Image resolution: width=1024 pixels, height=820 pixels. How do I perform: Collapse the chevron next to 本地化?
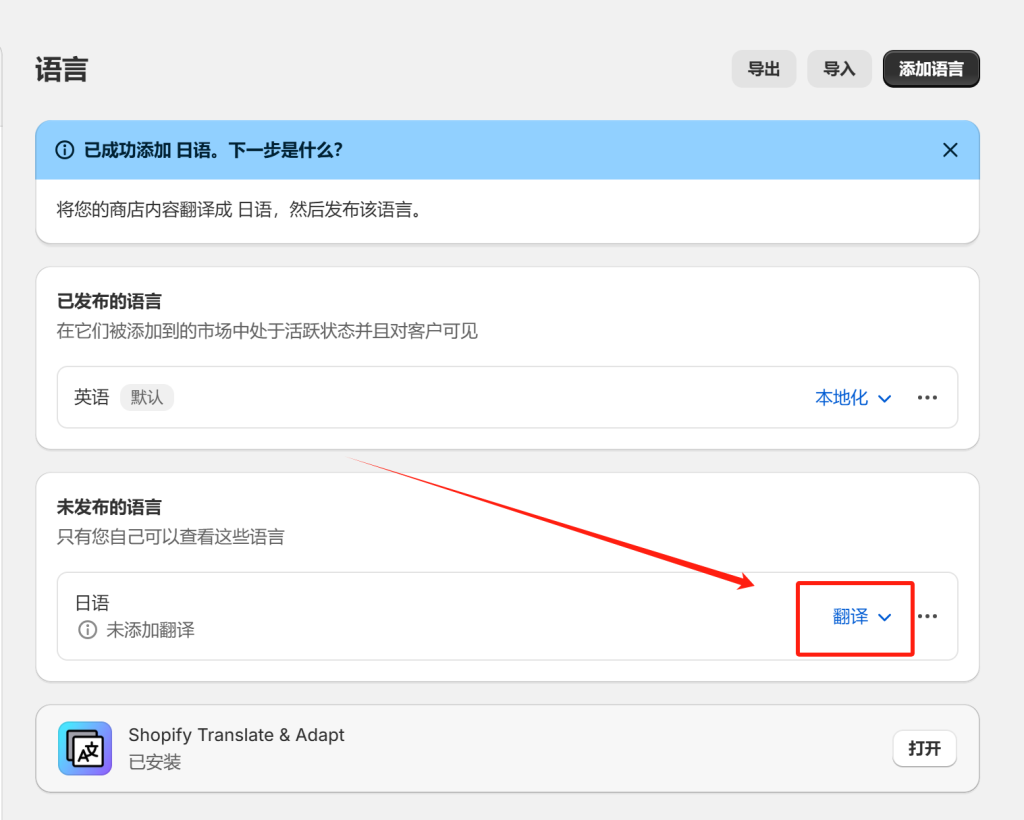click(x=884, y=397)
